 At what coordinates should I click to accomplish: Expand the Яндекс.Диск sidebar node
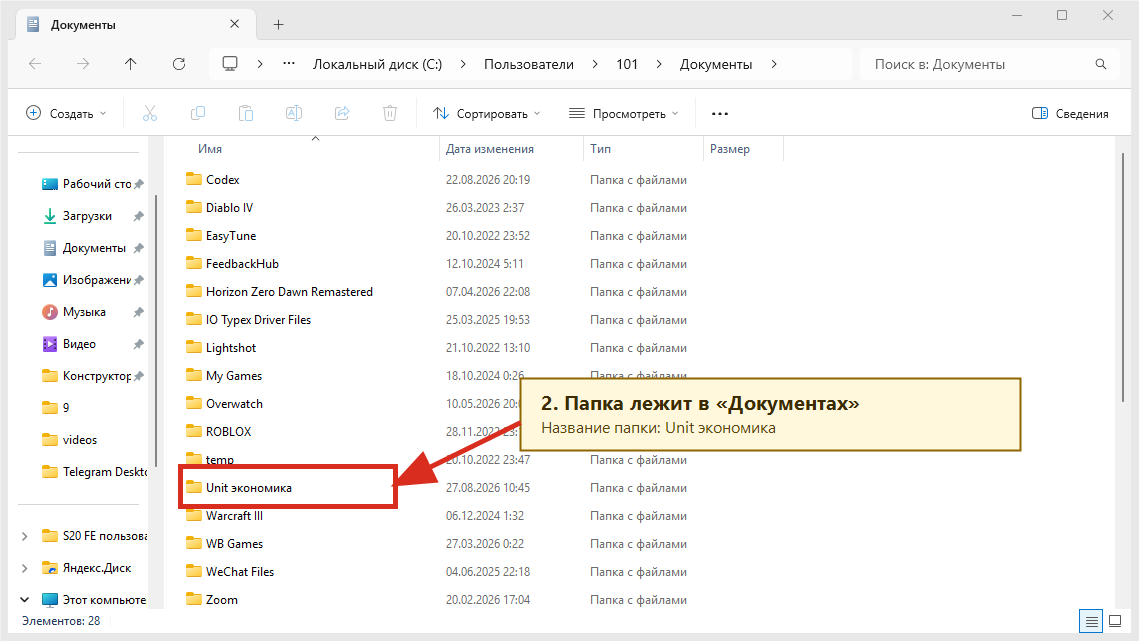pyautogui.click(x=25, y=568)
